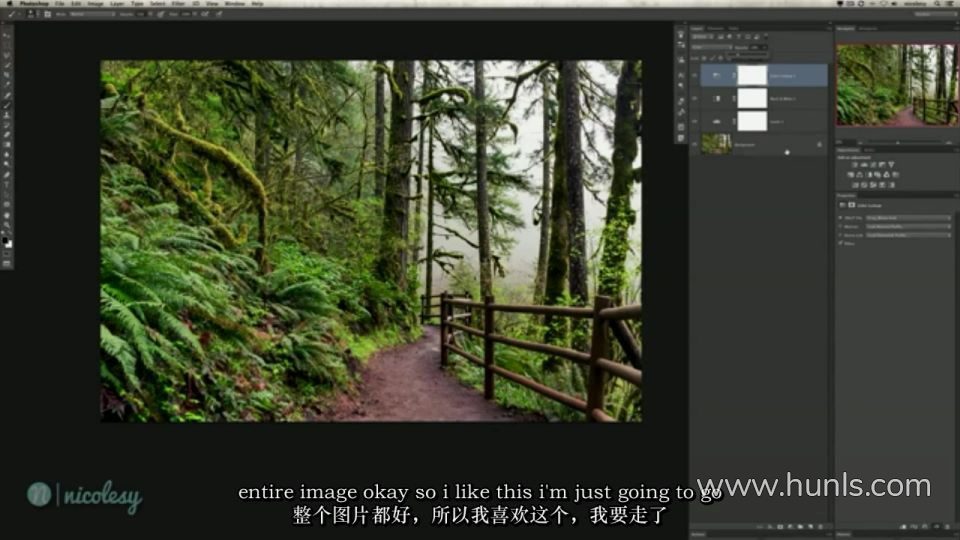Add a Levels adjustment from Adjustments panel

(x=864, y=165)
